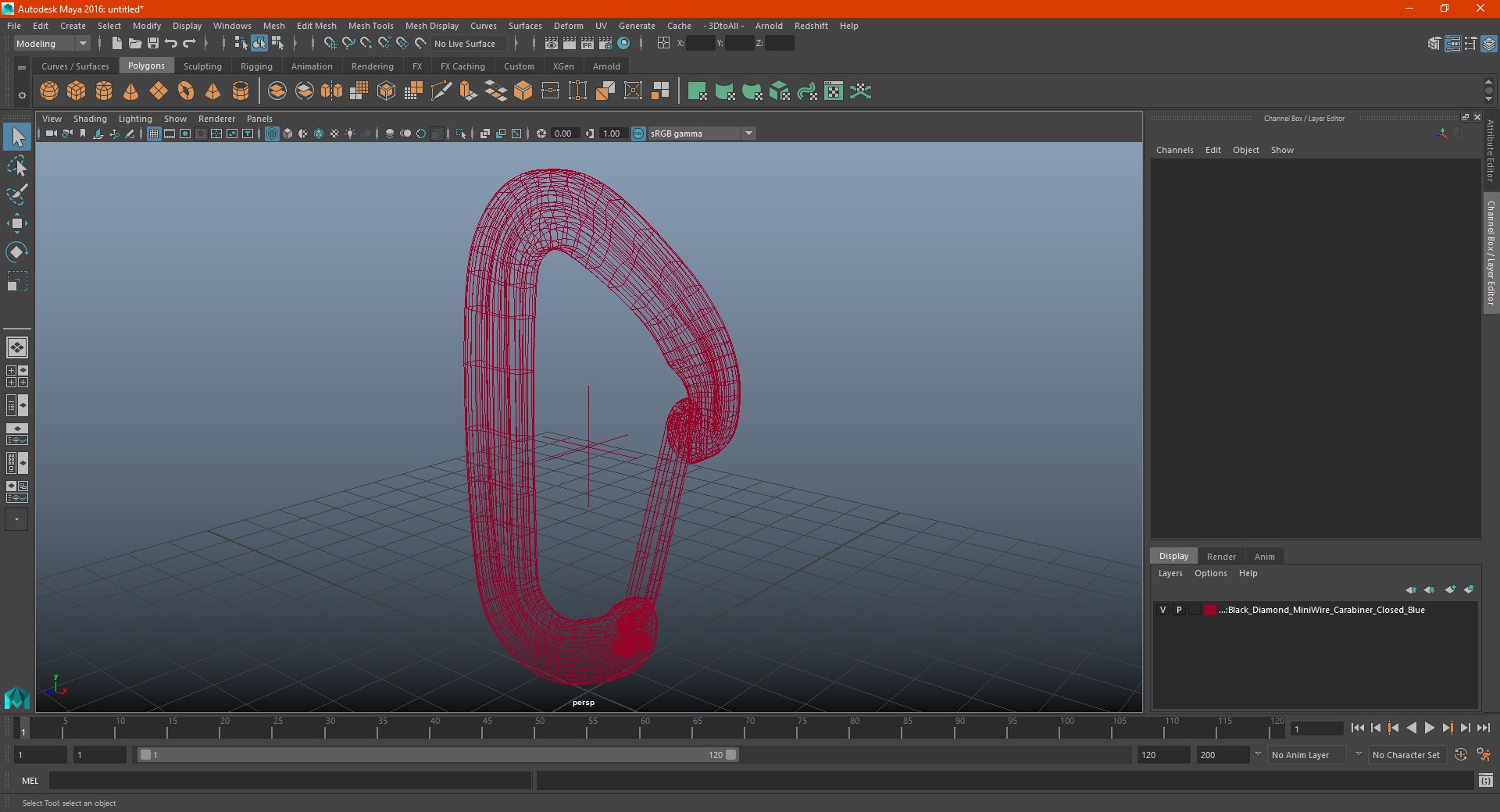This screenshot has height=812, width=1500.
Task: Create a new layer icon button
Action: tap(1450, 589)
